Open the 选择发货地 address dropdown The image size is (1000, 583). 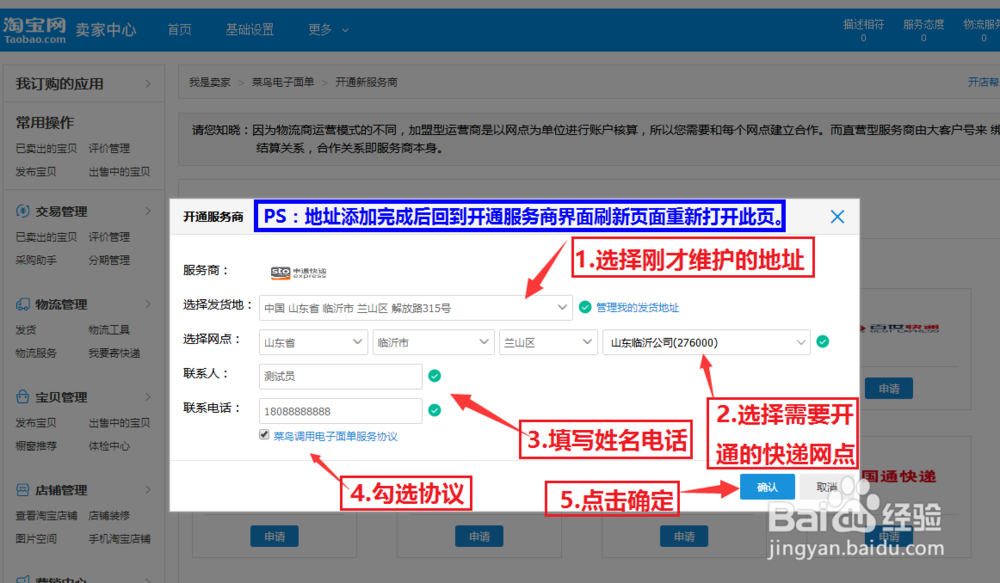[x=414, y=308]
